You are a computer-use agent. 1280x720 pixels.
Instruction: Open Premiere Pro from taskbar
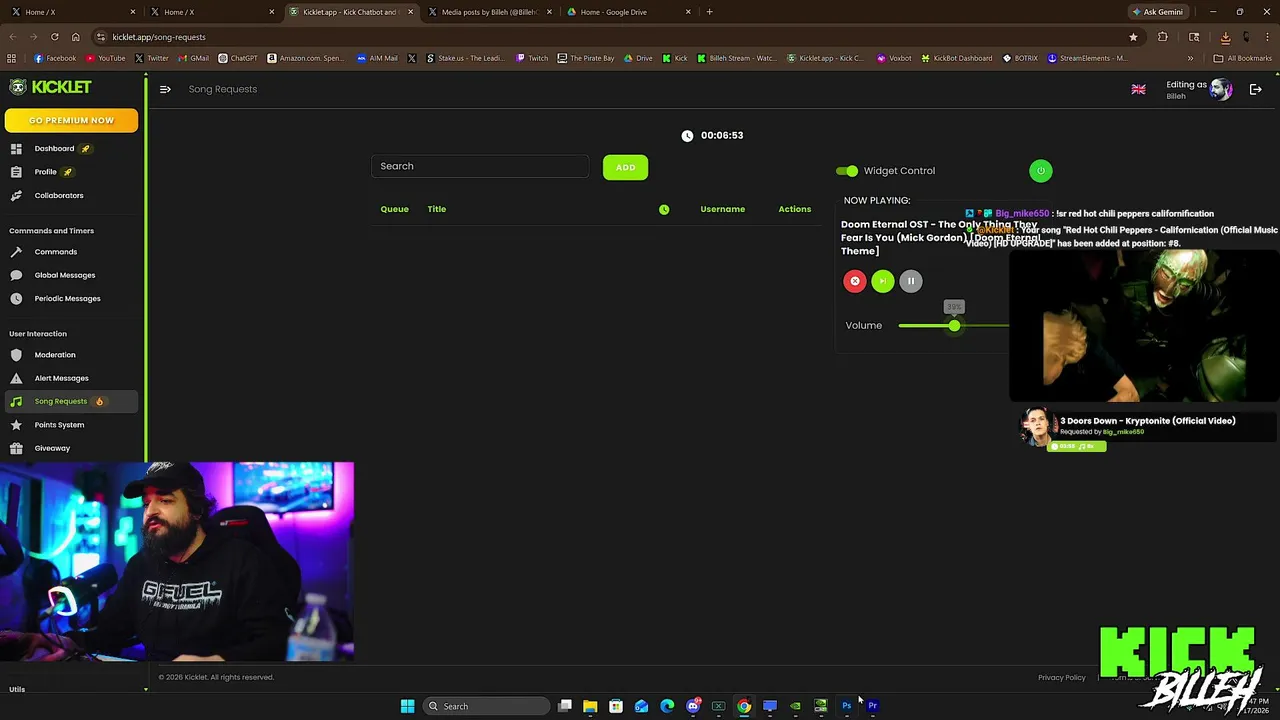[872, 706]
